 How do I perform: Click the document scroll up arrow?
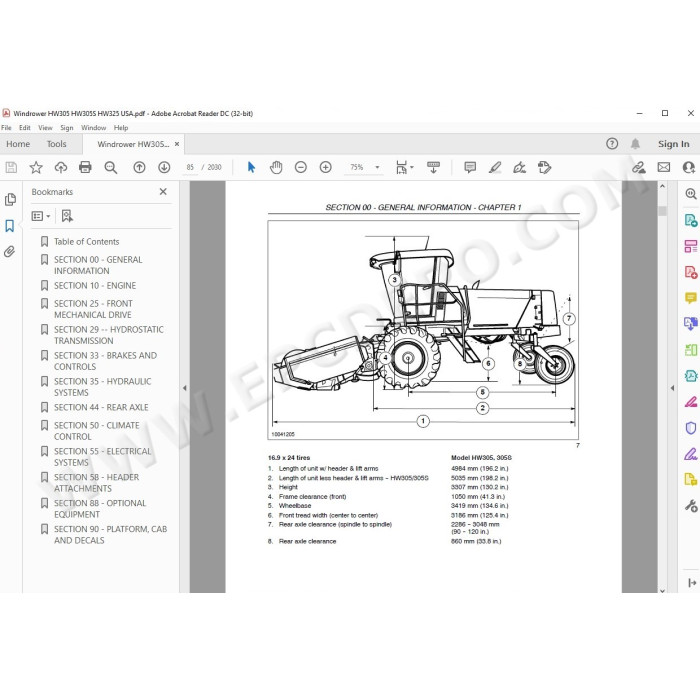tap(662, 186)
